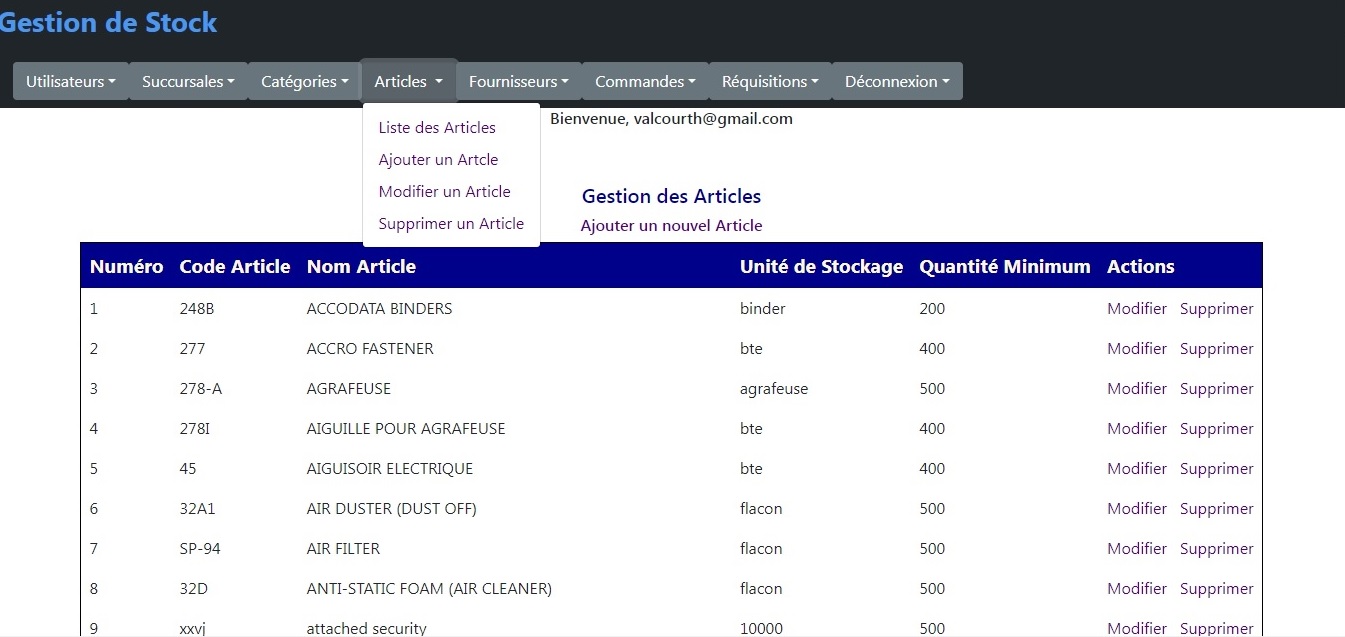Choose Ajouter un Artcle from the menu

438,160
